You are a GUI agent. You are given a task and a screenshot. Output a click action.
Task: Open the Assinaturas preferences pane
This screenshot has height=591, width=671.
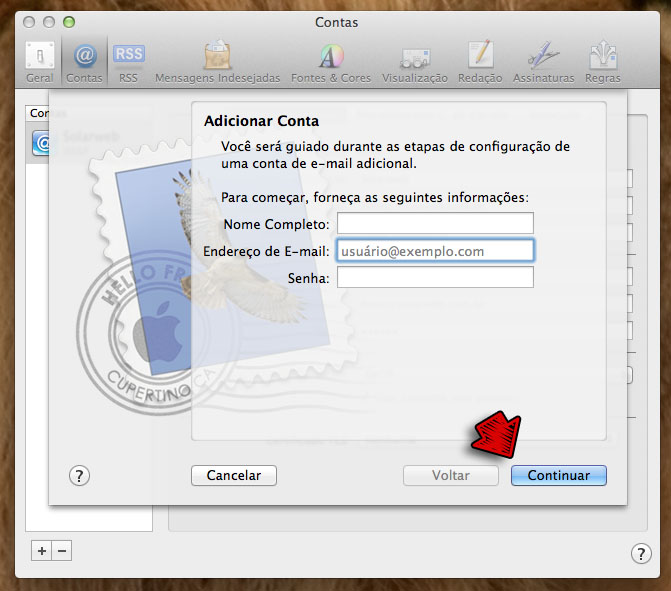[x=543, y=62]
